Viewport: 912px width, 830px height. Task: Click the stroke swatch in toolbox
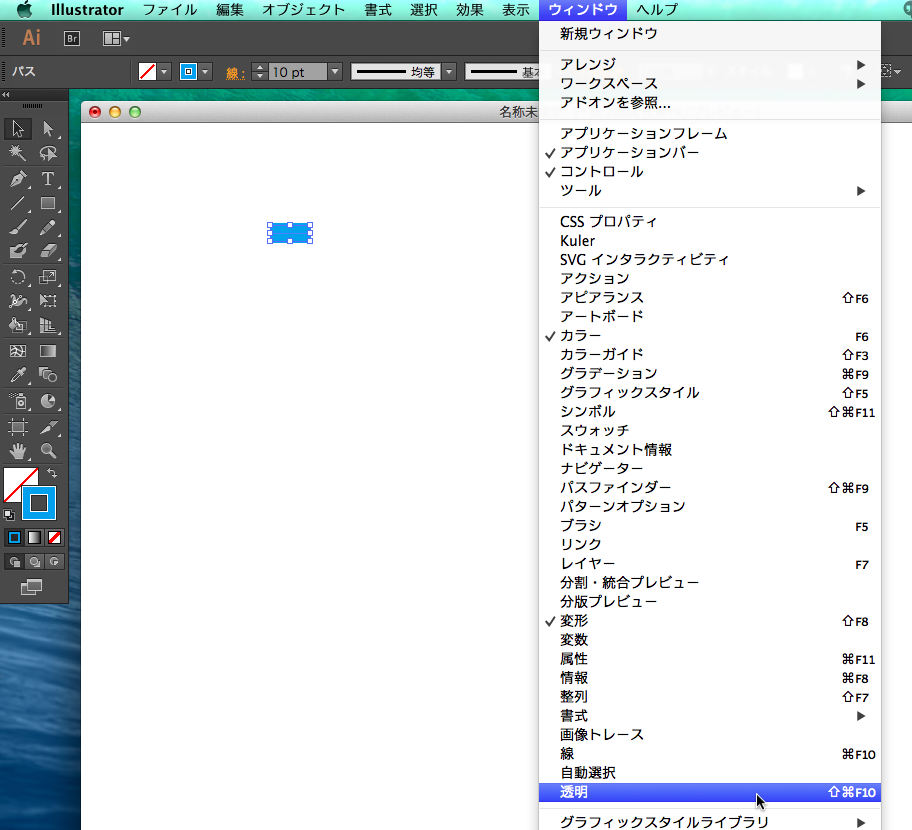(39, 503)
